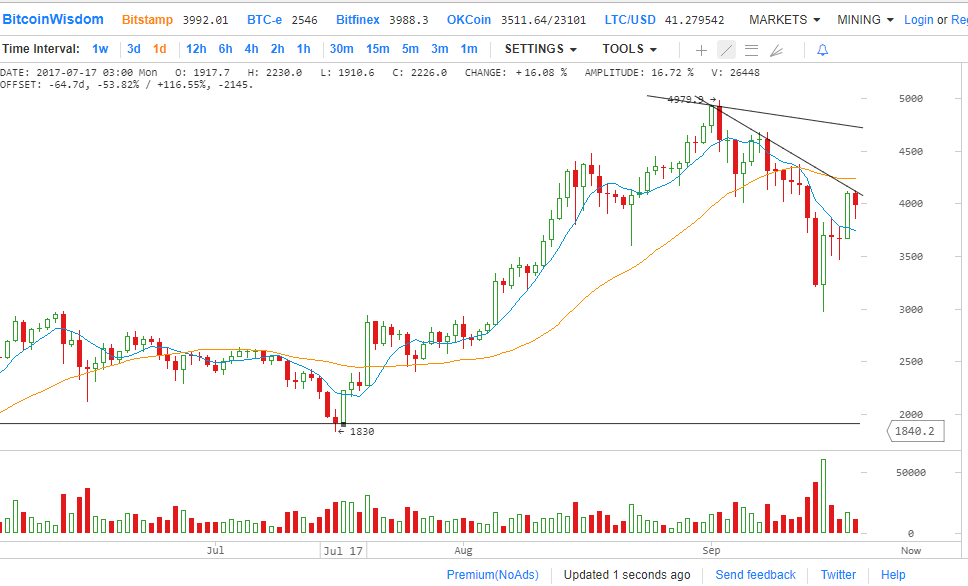Select the horizontal lines drawing tool

pos(751,50)
